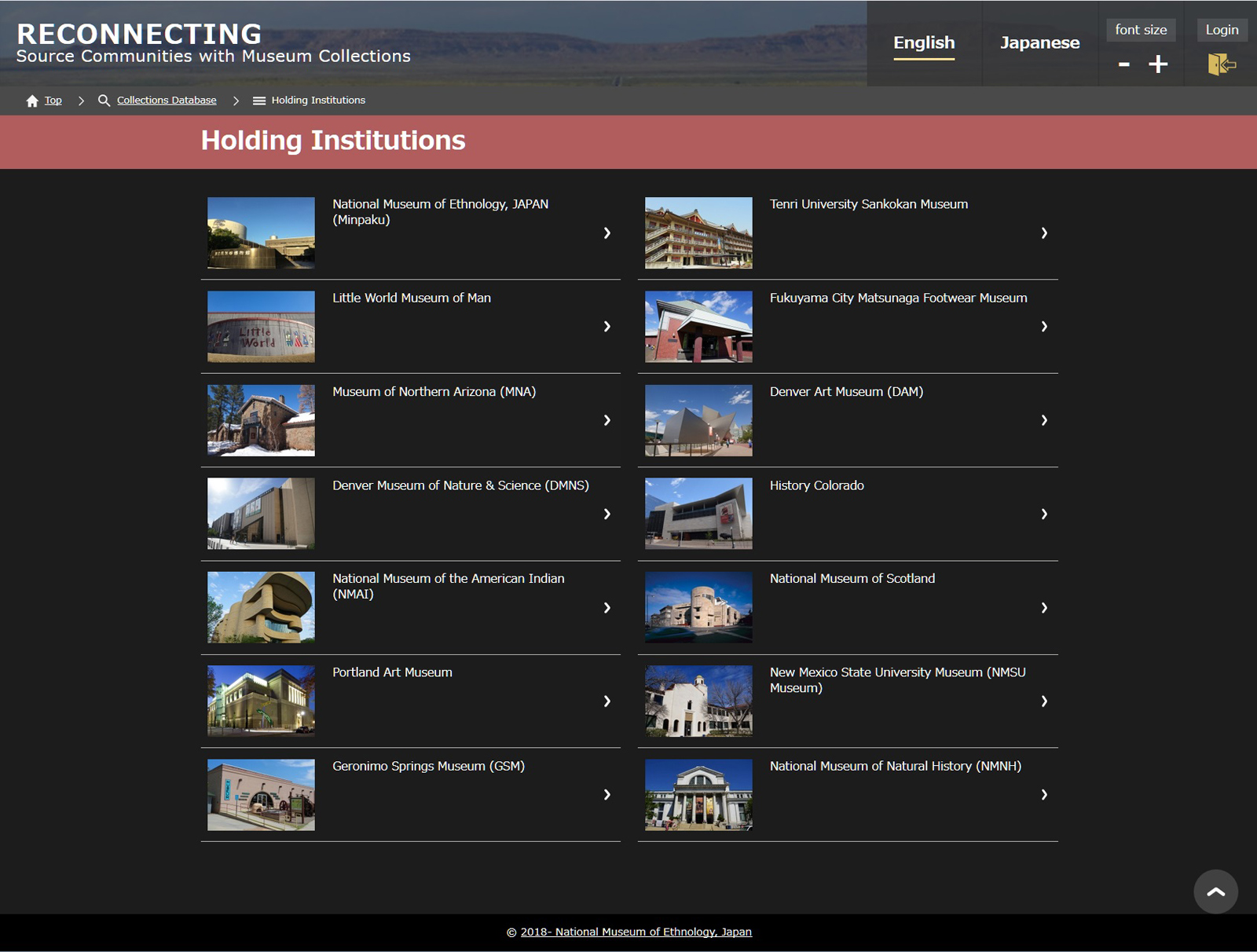Click chevron in Natural History (NMNH) row
Viewport: 1257px width, 952px height.
(x=1044, y=794)
